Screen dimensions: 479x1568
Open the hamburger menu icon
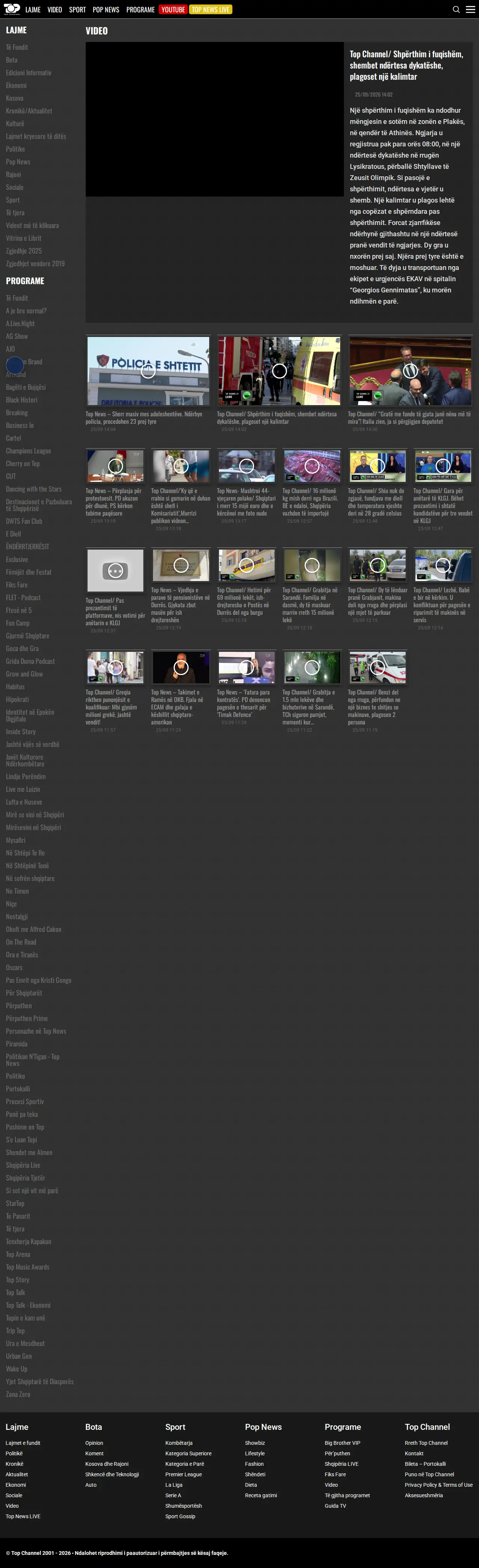tap(470, 10)
